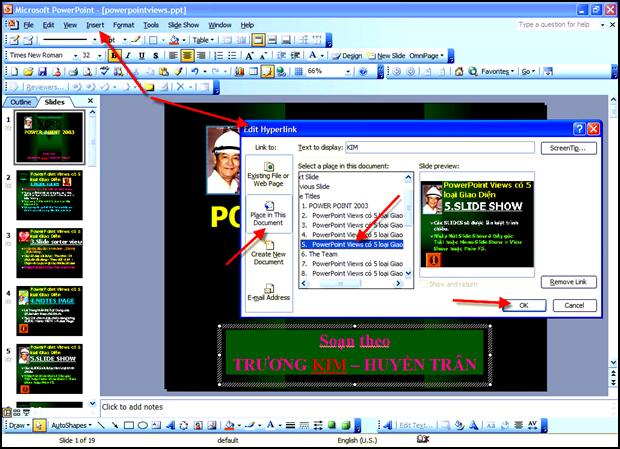Switch to the Slides tab

pos(54,102)
